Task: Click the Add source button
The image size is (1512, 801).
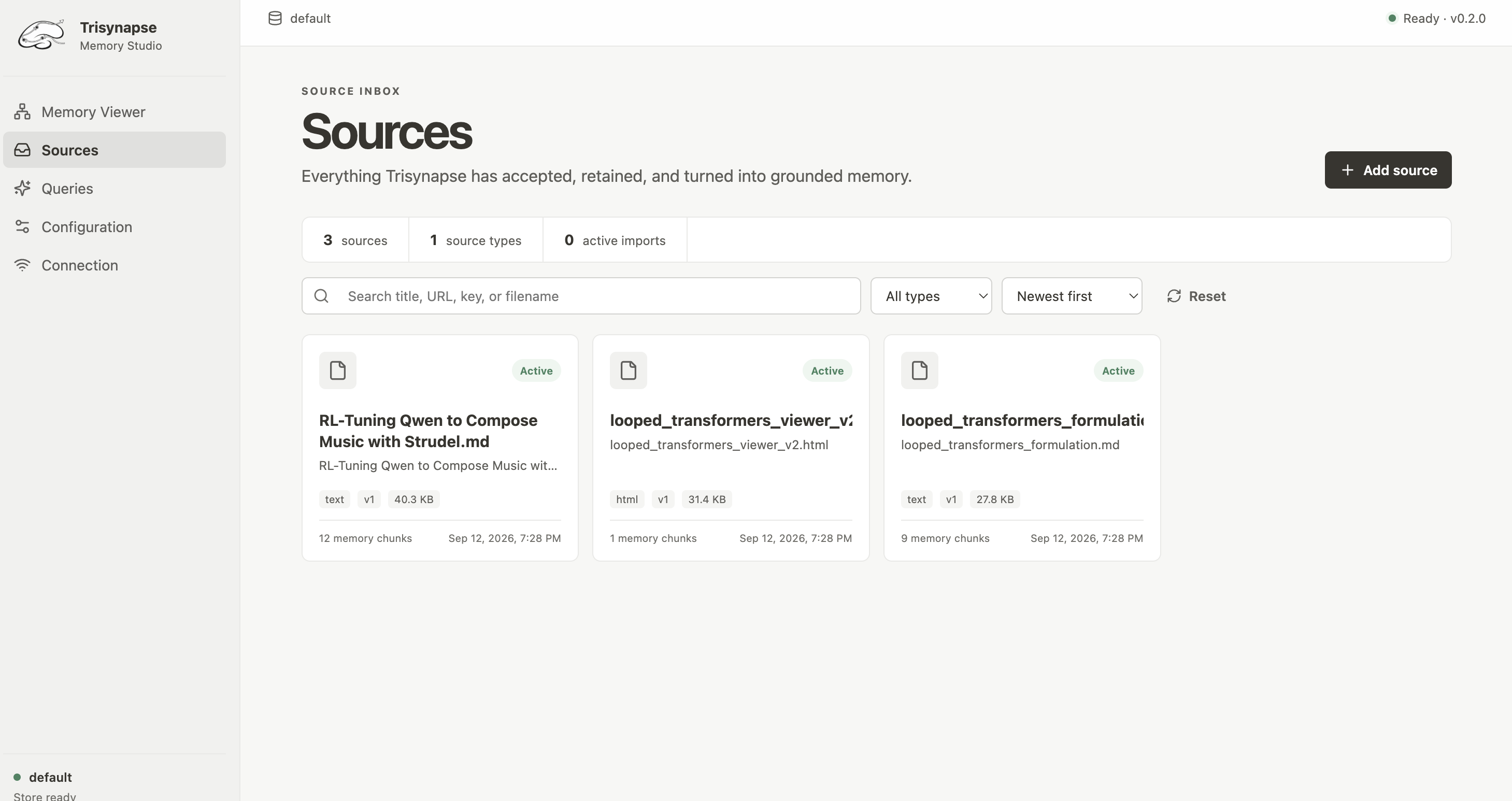Action: click(1388, 170)
